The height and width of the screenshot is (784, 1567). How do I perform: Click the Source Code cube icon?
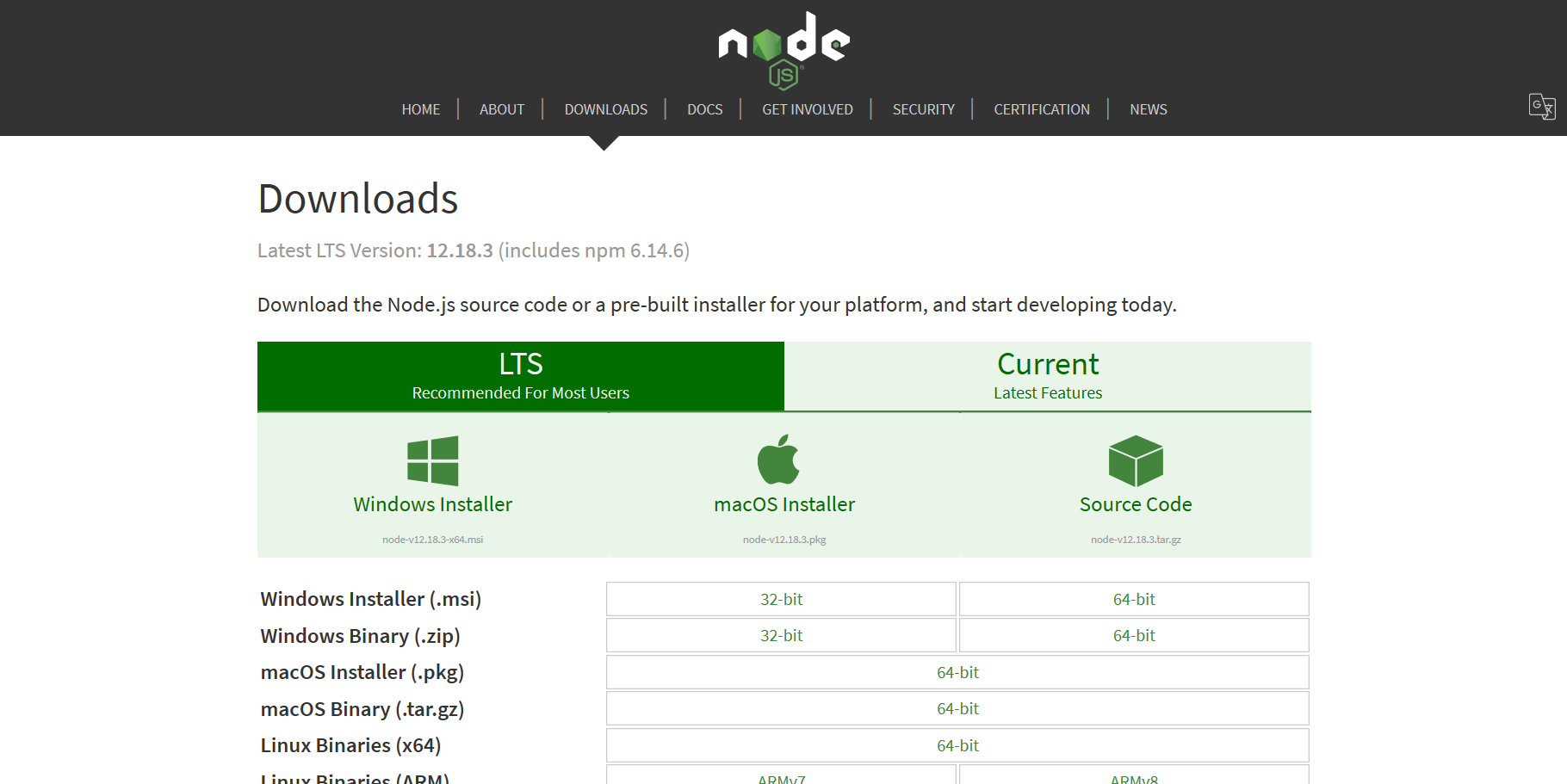[1136, 461]
